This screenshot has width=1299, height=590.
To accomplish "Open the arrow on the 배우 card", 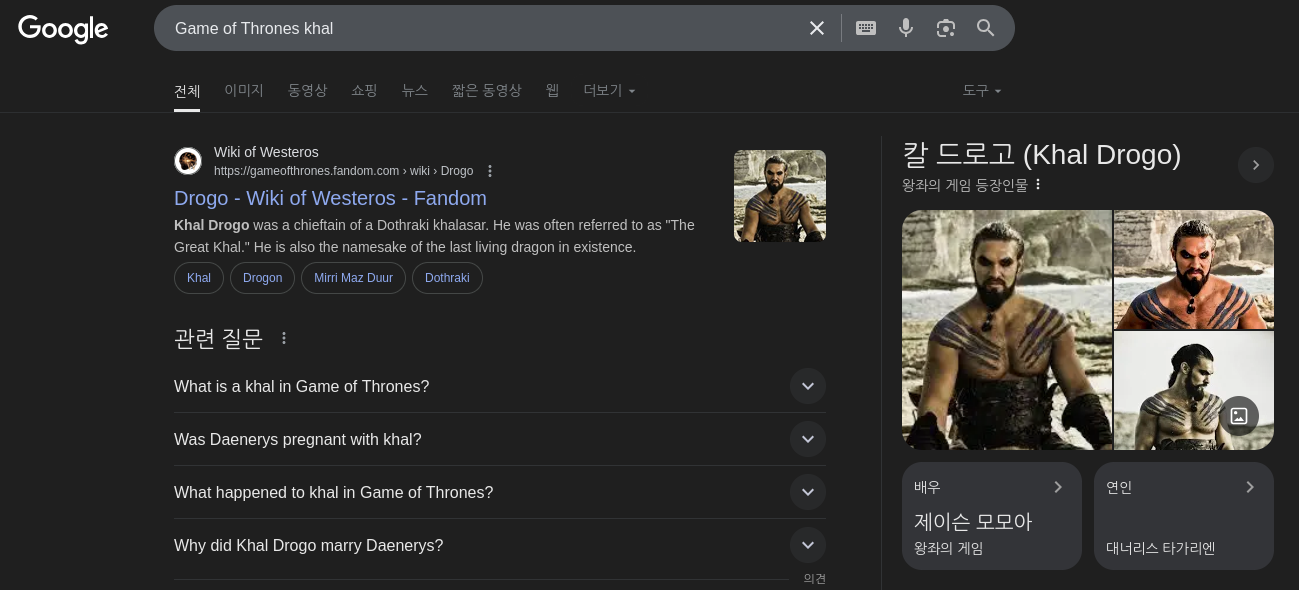I will click(x=1058, y=487).
